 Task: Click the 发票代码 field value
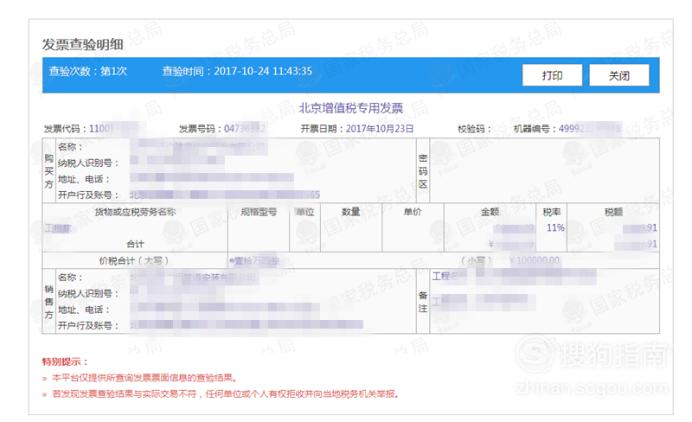click(x=114, y=129)
